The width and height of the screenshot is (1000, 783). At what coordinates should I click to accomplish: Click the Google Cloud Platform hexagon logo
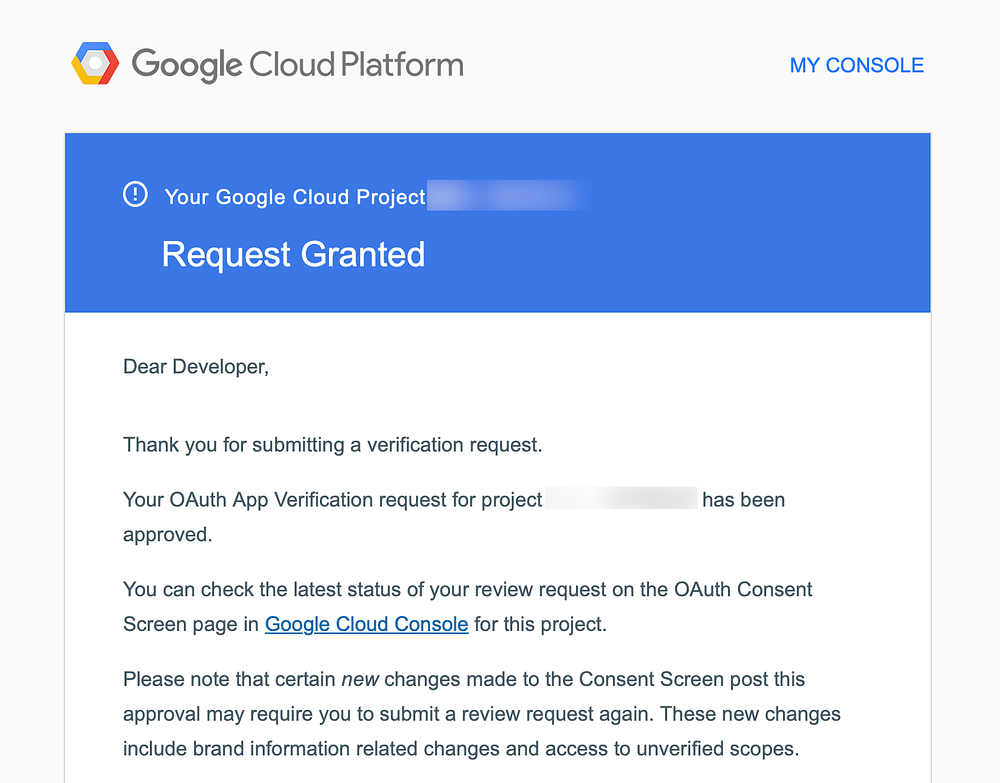(x=95, y=64)
